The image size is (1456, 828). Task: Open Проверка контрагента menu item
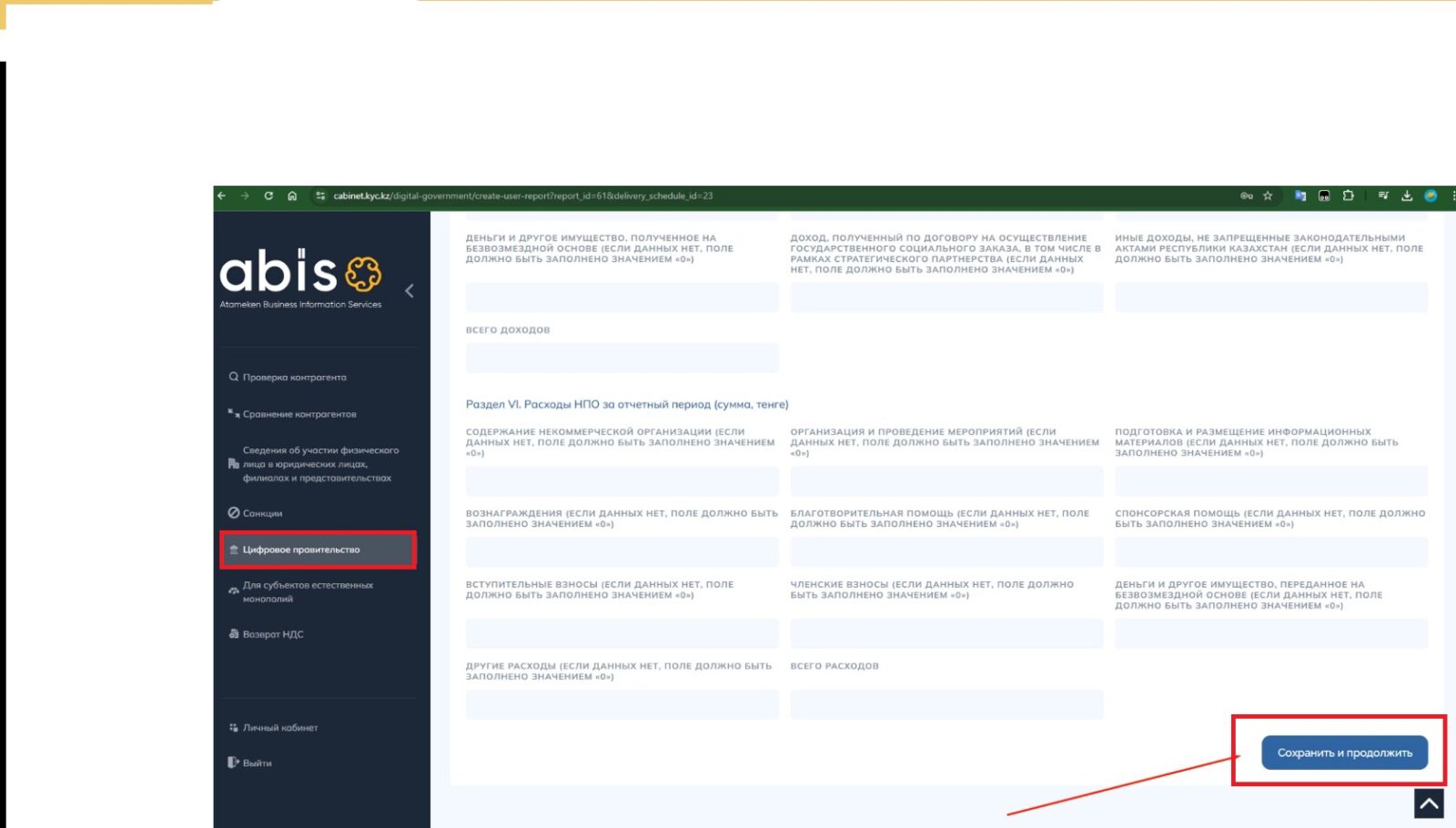tap(294, 378)
